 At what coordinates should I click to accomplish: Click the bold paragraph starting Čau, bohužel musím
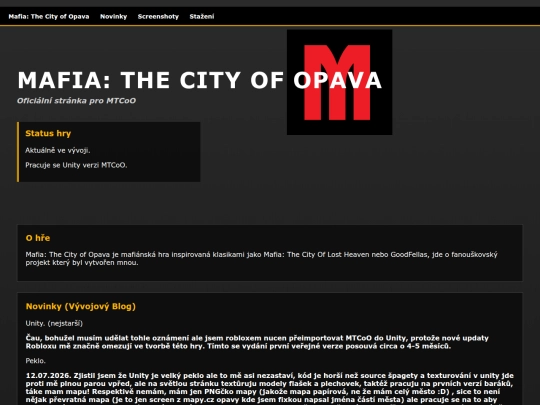point(257,342)
